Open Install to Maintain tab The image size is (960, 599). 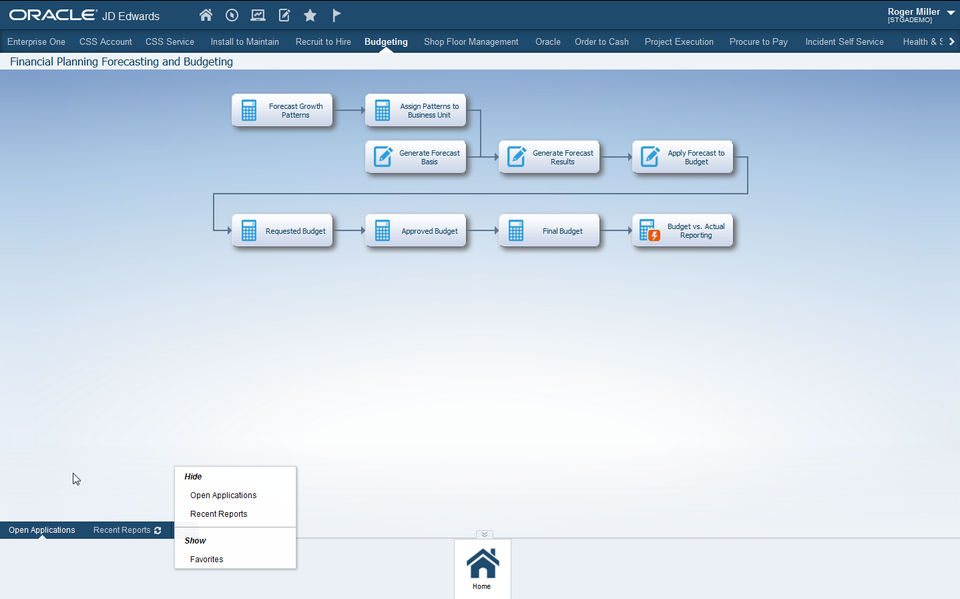[x=245, y=42]
